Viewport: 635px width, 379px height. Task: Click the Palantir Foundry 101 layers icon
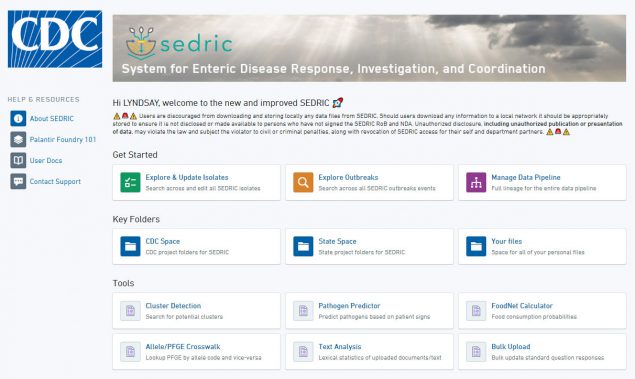pyautogui.click(x=18, y=140)
